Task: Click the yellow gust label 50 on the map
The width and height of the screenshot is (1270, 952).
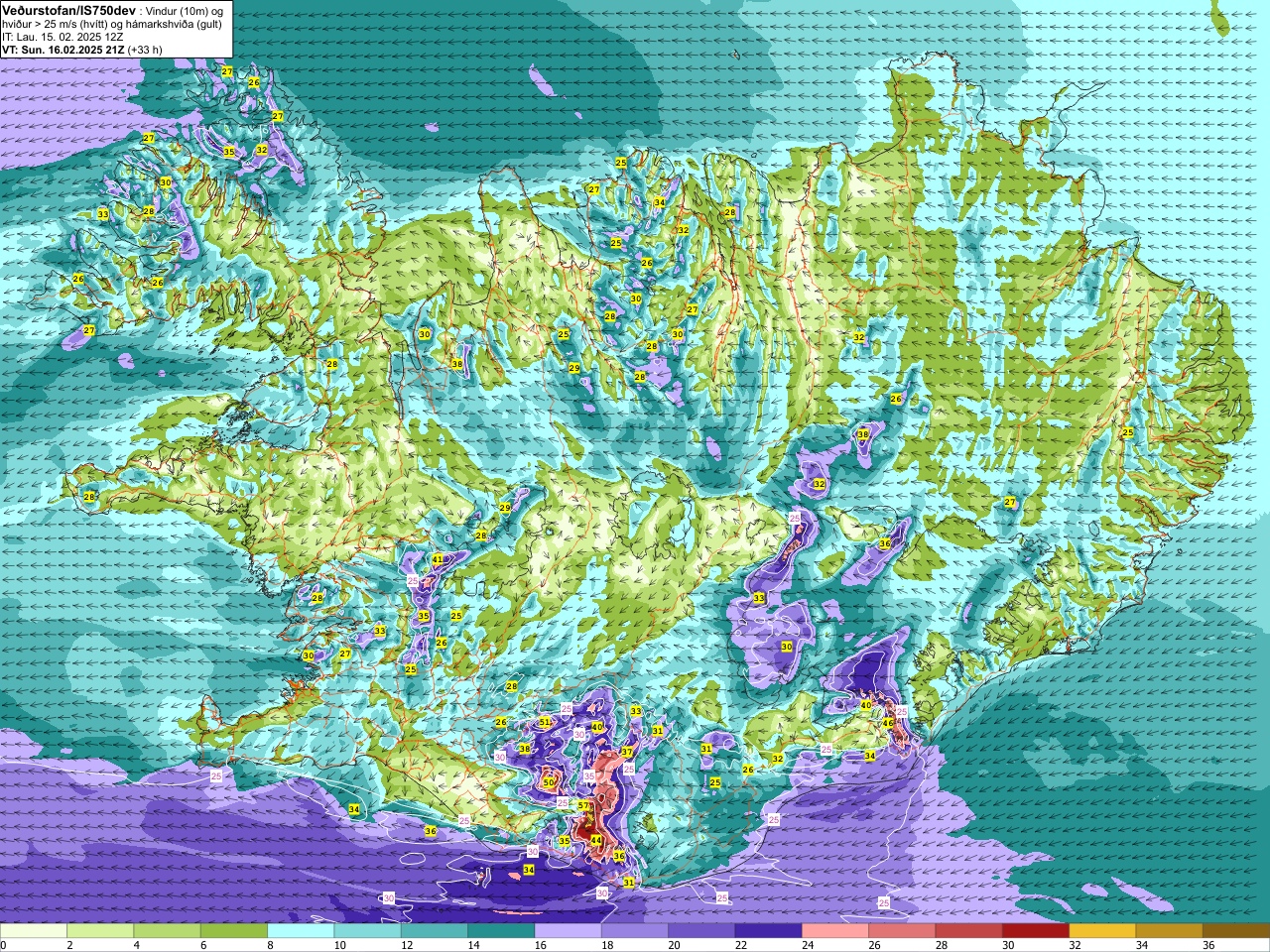Action: (x=550, y=782)
